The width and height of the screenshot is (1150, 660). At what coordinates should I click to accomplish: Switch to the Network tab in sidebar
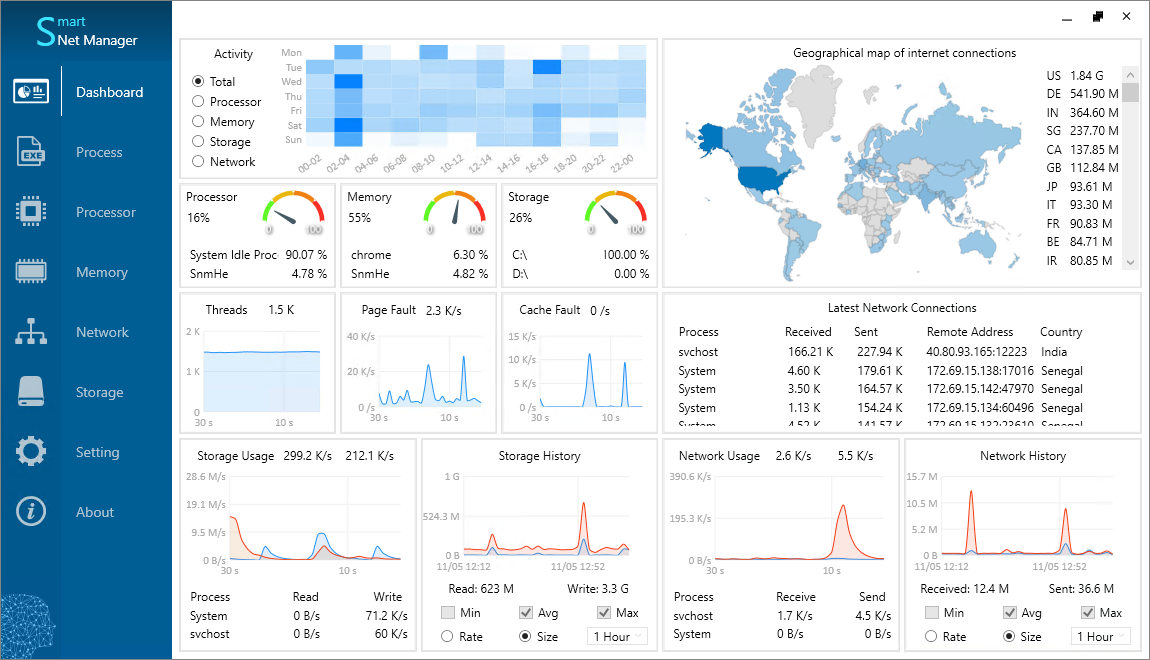(x=100, y=331)
